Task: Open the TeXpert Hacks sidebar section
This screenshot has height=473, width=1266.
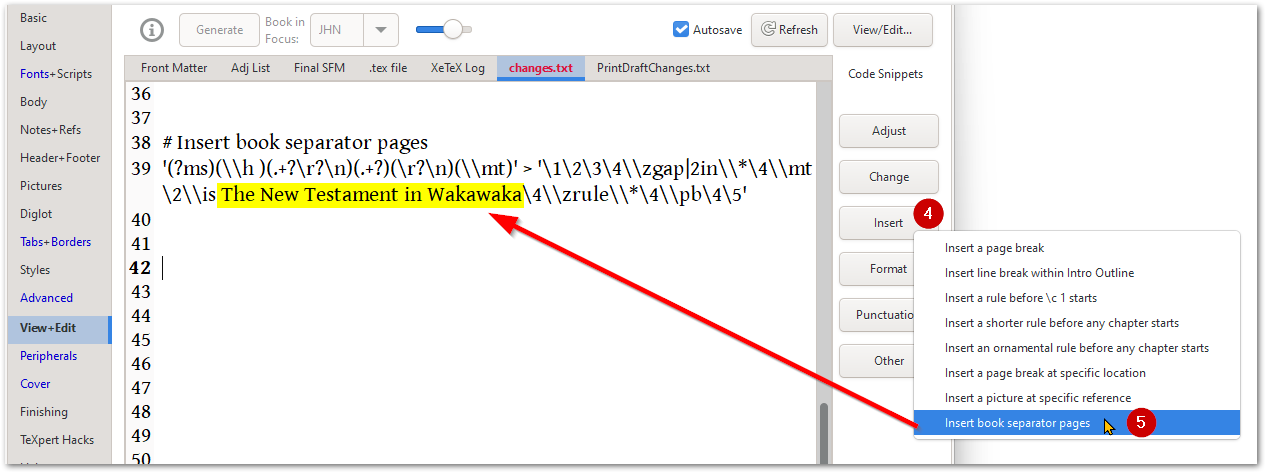Action: (56, 440)
